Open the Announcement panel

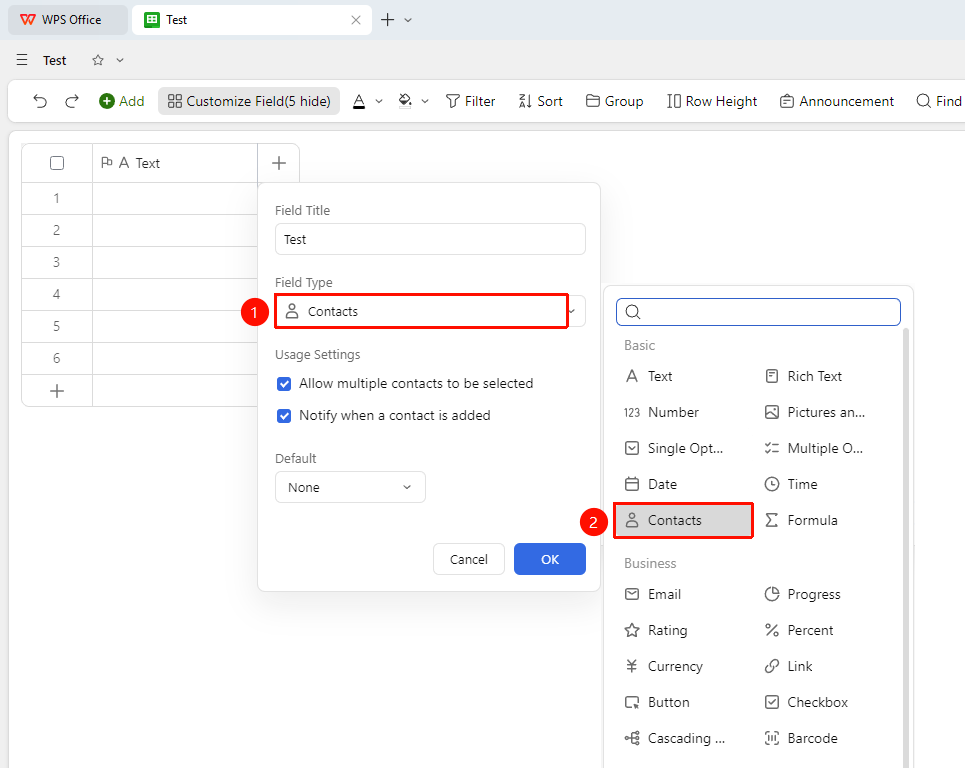pos(836,101)
